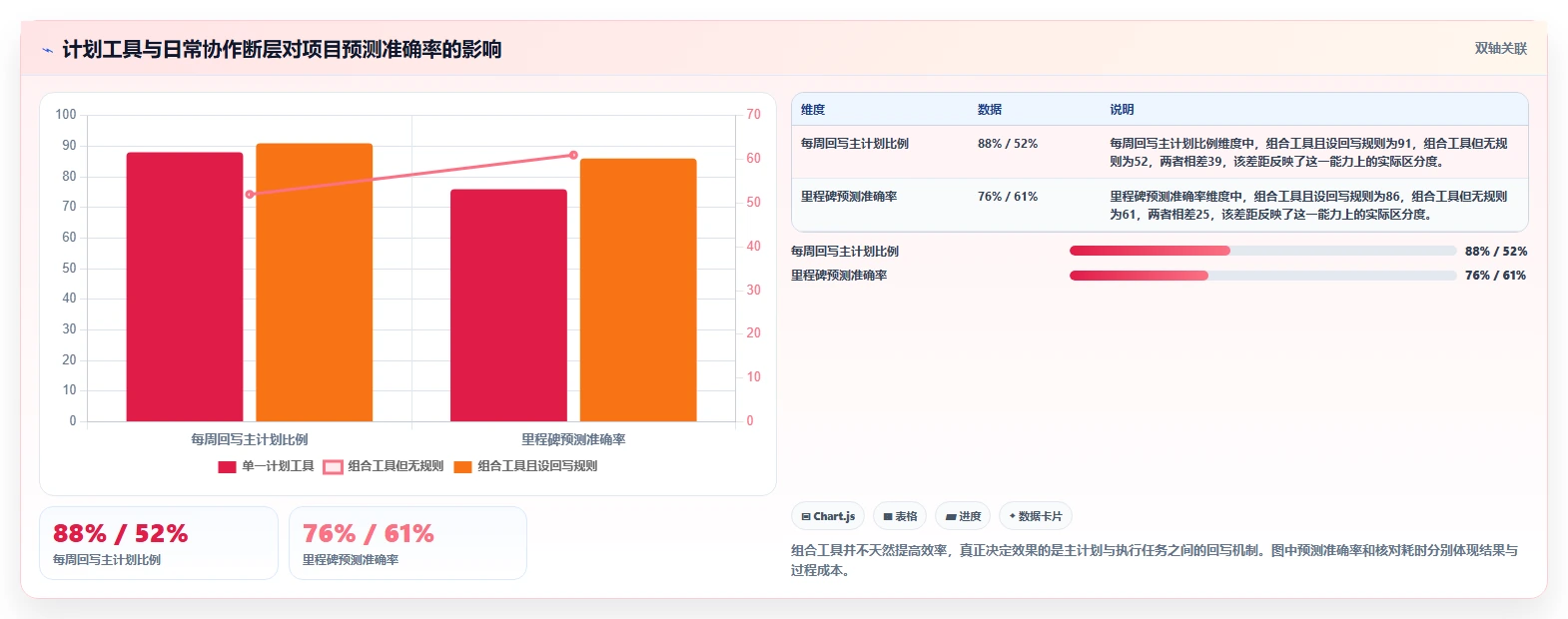Select the 表格 tag chip
Image resolution: width=1568 pixels, height=619 pixels.
coord(900,516)
